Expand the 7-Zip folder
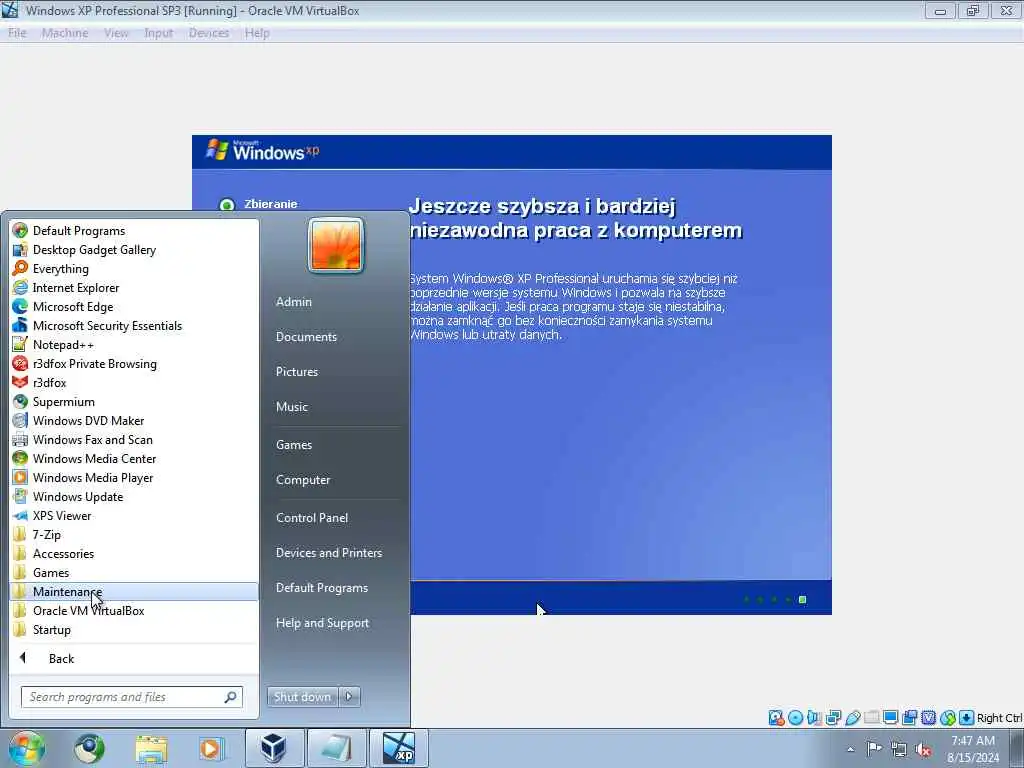This screenshot has height=768, width=1024. point(134,534)
